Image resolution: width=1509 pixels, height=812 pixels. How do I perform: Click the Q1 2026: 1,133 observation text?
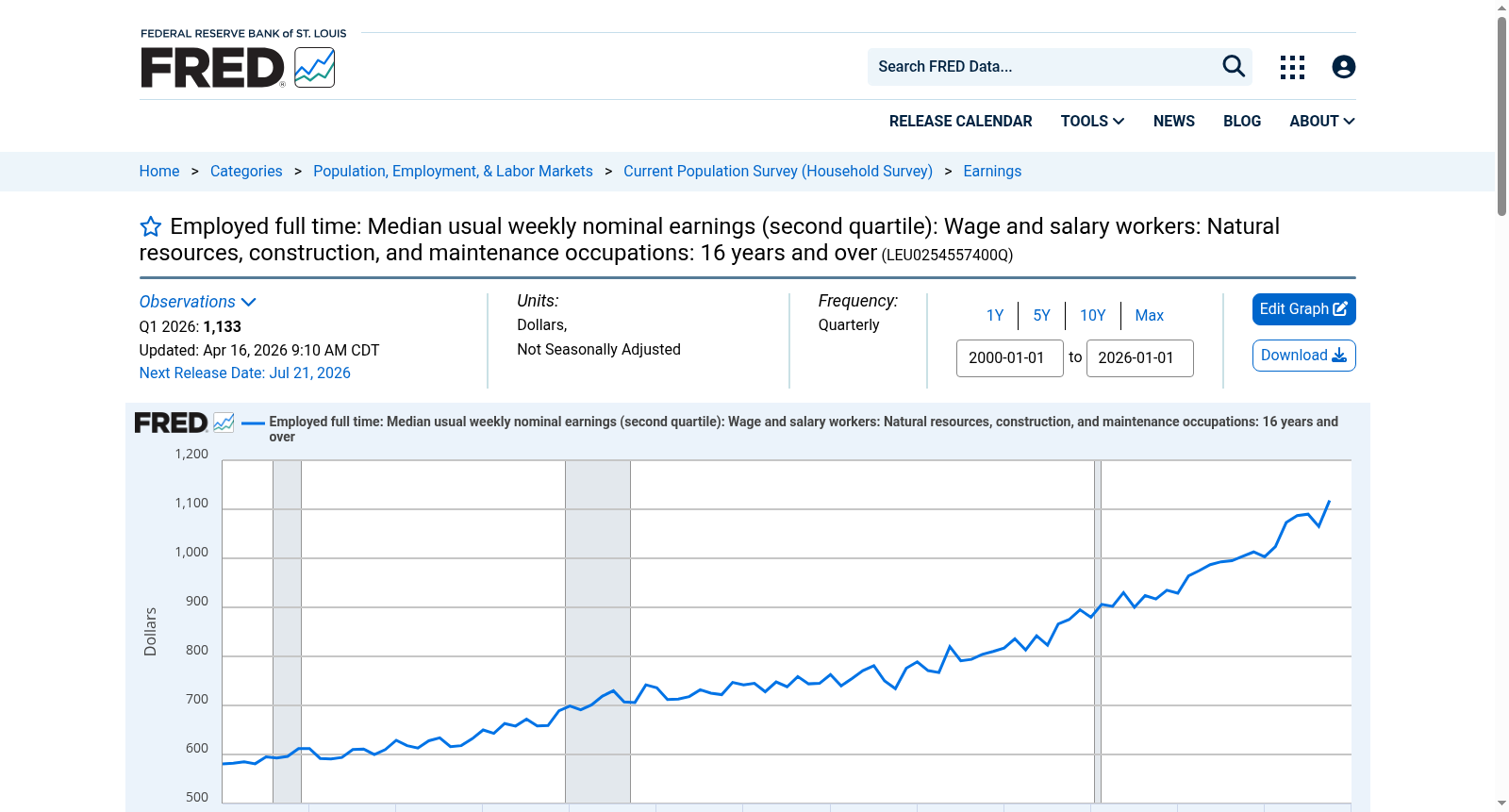(191, 326)
